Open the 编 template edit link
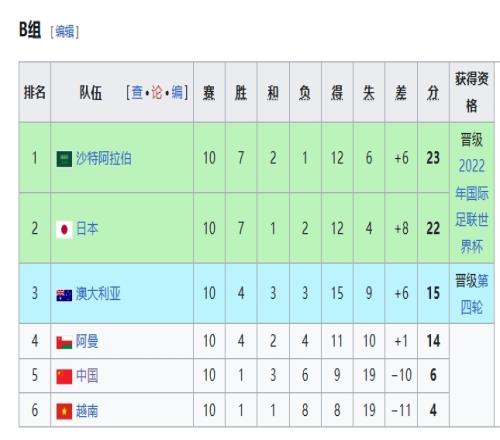Viewport: 500px width, 440px height. click(x=177, y=92)
